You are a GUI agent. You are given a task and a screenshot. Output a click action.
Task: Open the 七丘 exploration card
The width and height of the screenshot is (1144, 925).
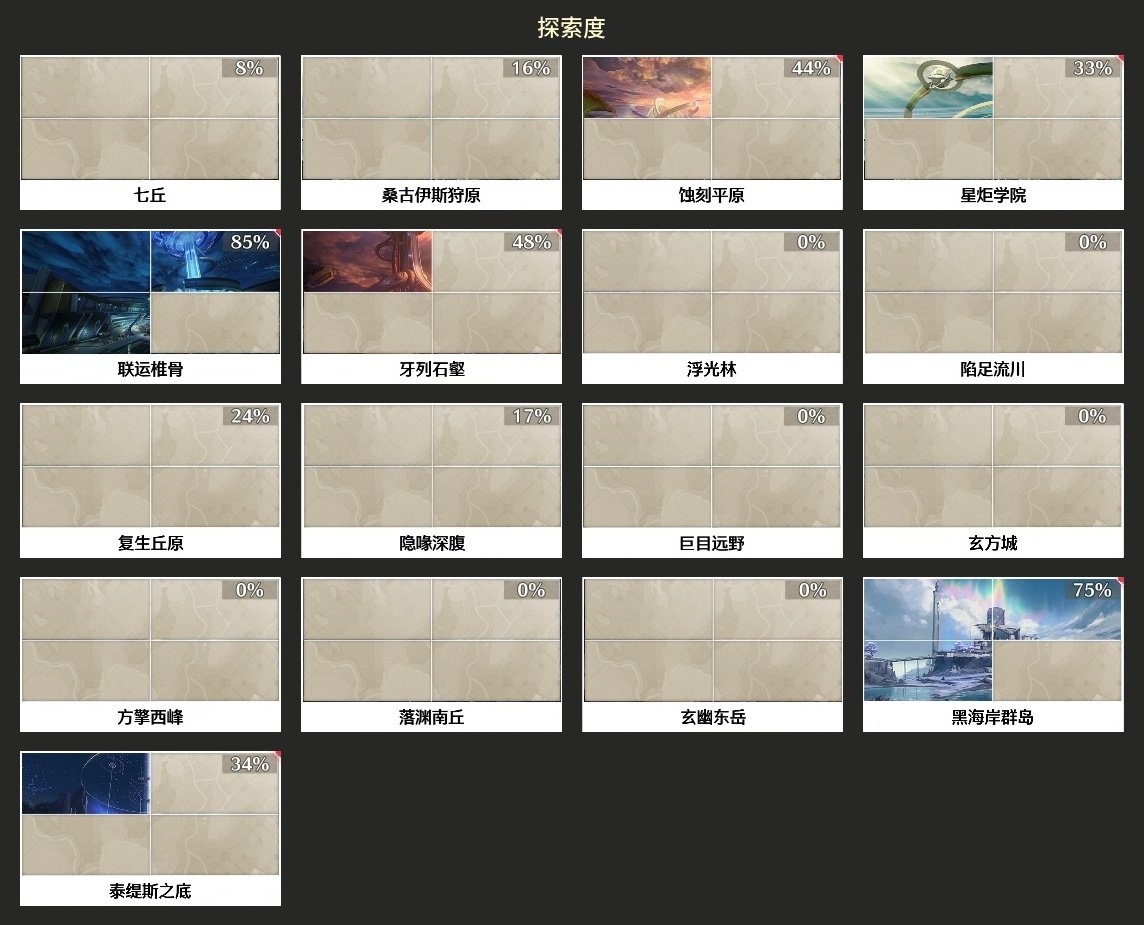point(150,133)
